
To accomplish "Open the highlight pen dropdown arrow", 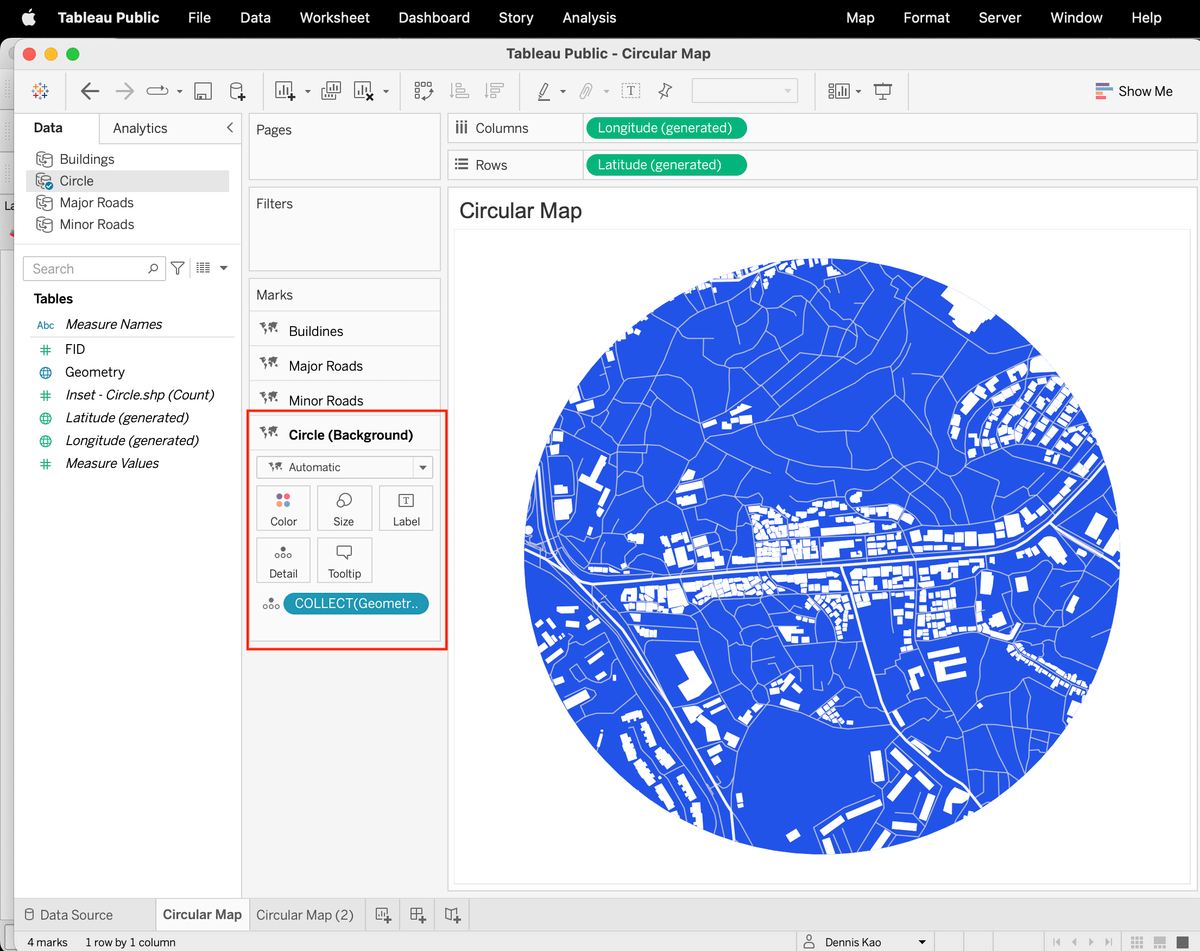I will 563,92.
